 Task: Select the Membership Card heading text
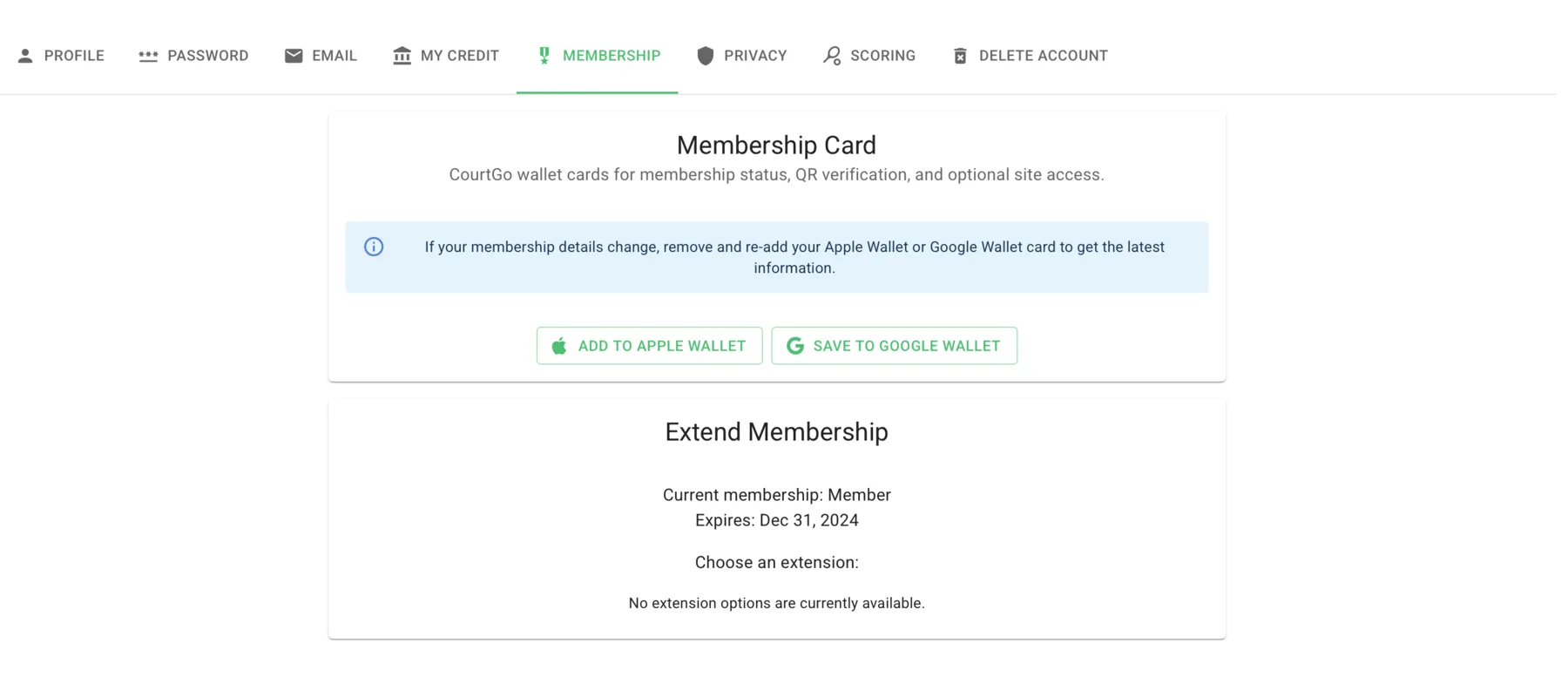775,145
